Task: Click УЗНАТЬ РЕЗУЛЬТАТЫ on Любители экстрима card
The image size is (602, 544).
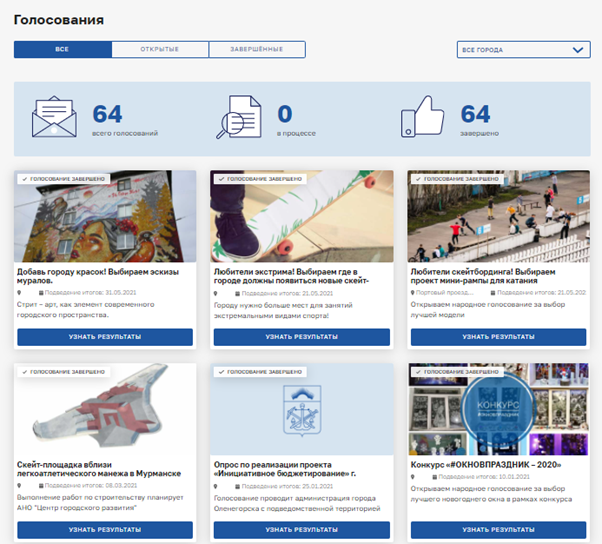Action: [x=302, y=337]
